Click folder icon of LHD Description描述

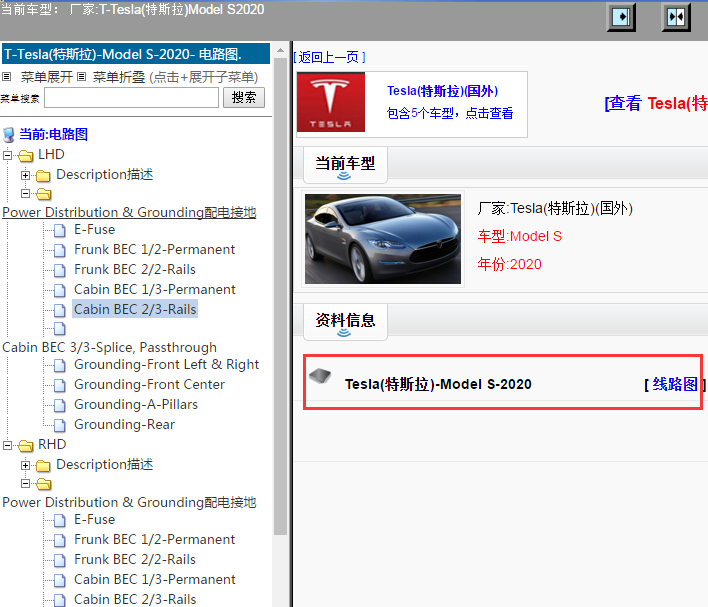pos(43,175)
